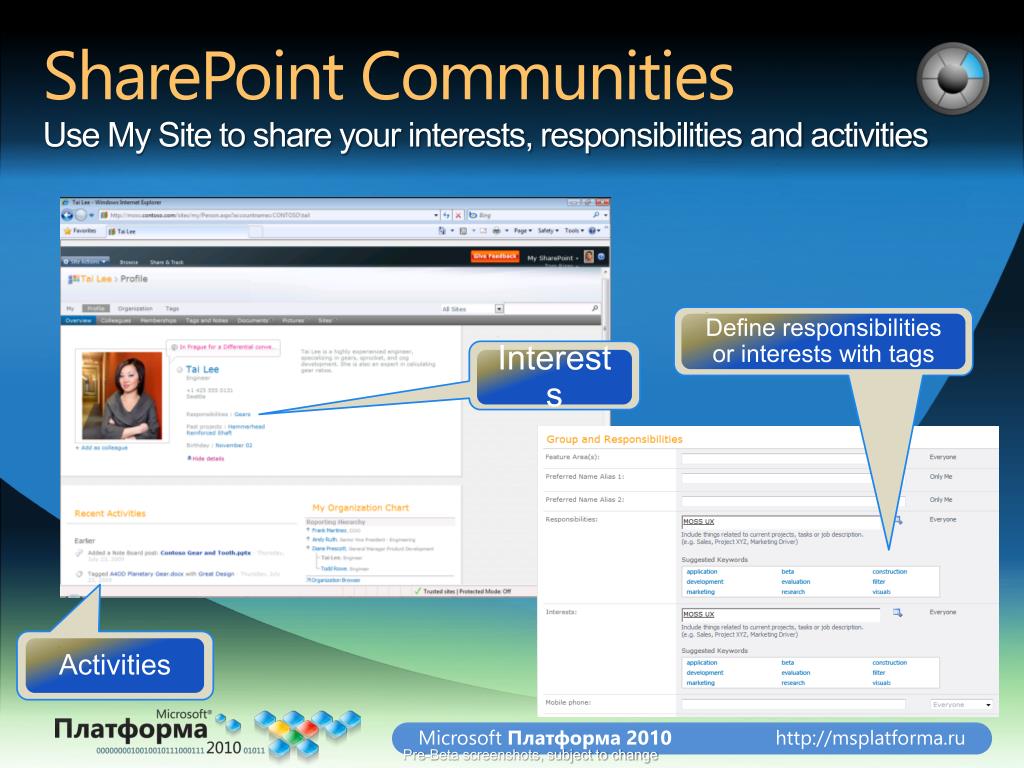Click the Help question mark icon in IE
The image size is (1024, 768).
[x=592, y=231]
